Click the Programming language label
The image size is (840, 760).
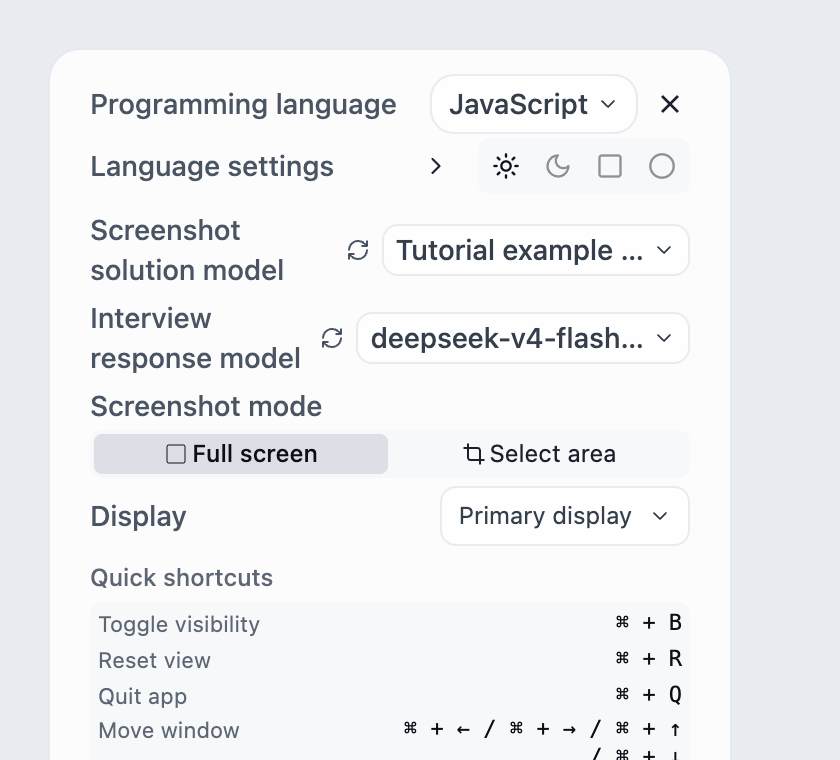pos(244,104)
